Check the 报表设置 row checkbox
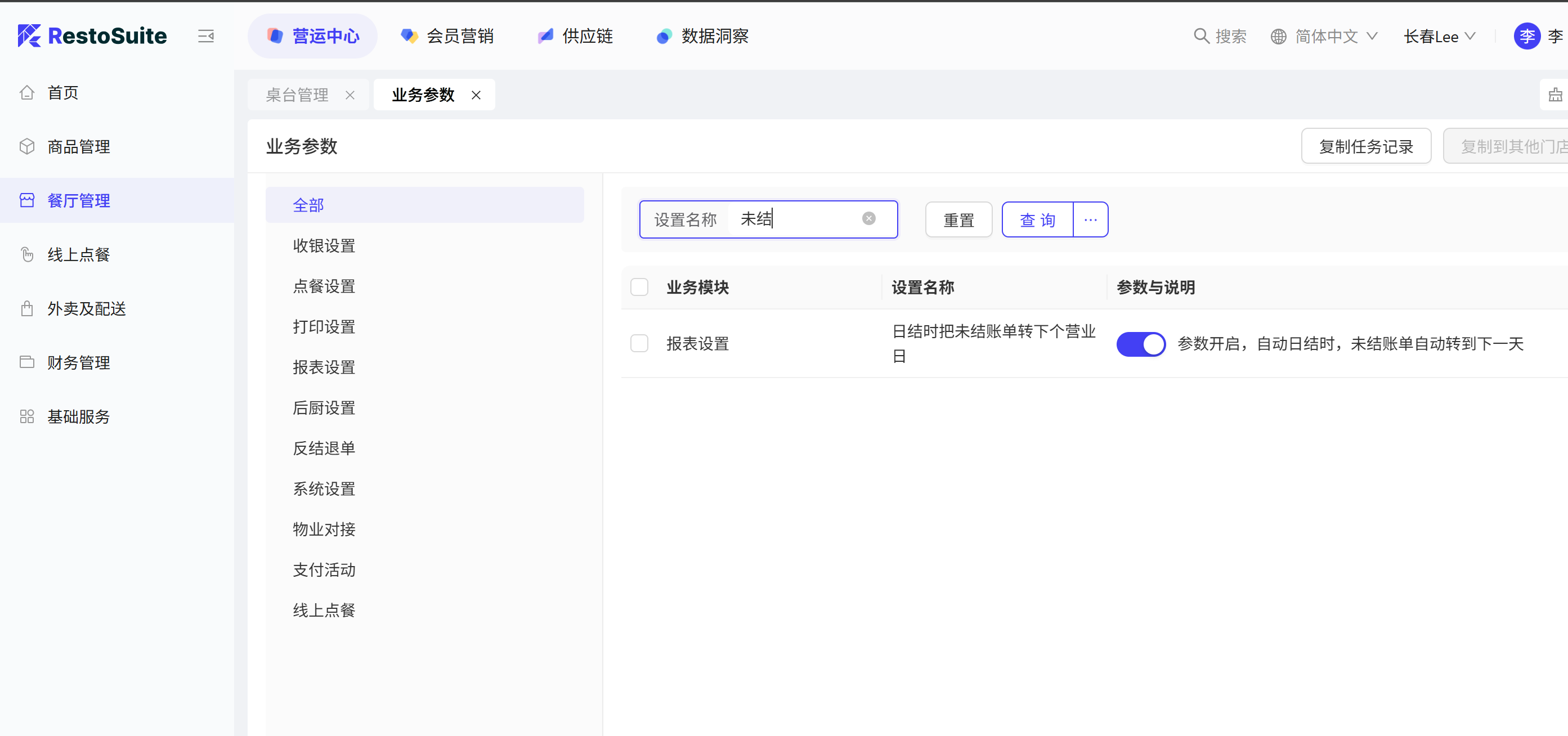This screenshot has width=1568, height=736. point(639,343)
